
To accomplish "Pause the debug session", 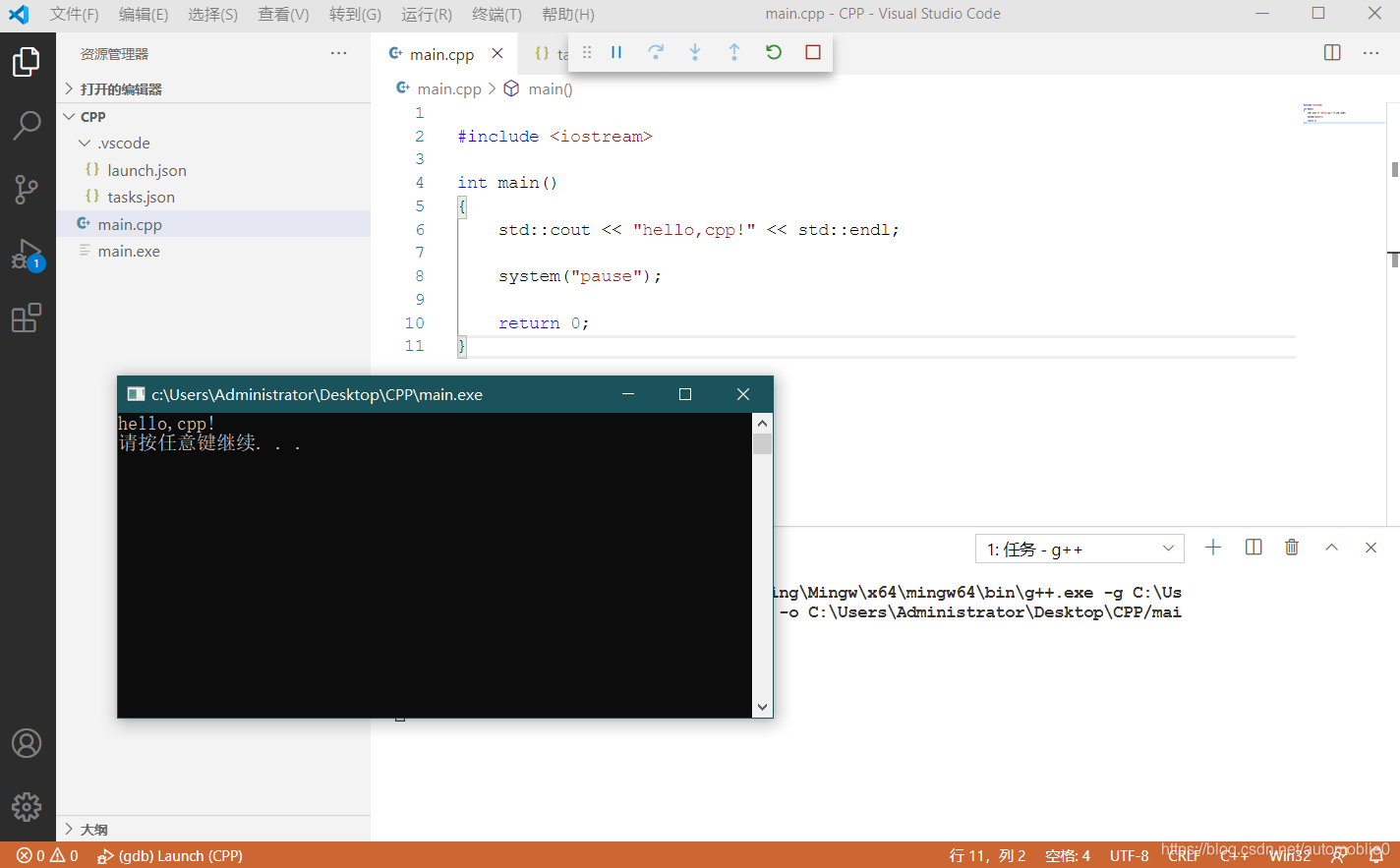I will pos(616,52).
